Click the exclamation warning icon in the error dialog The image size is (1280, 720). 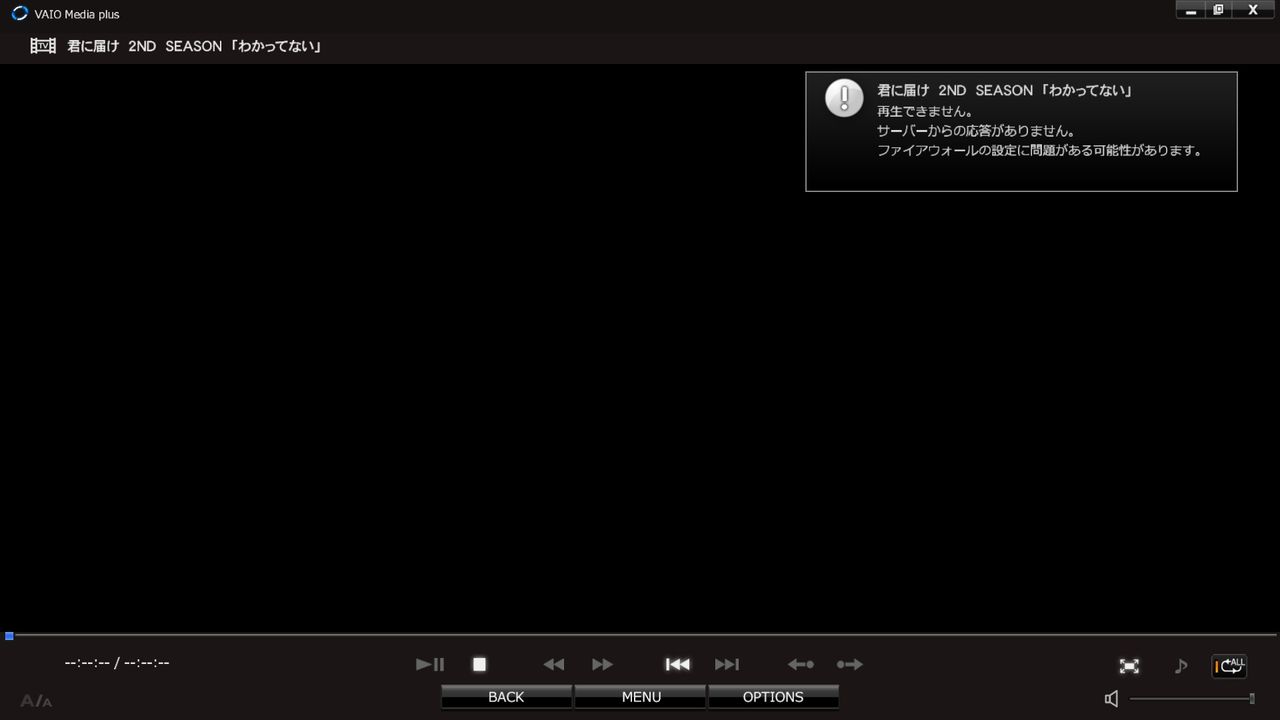844,98
